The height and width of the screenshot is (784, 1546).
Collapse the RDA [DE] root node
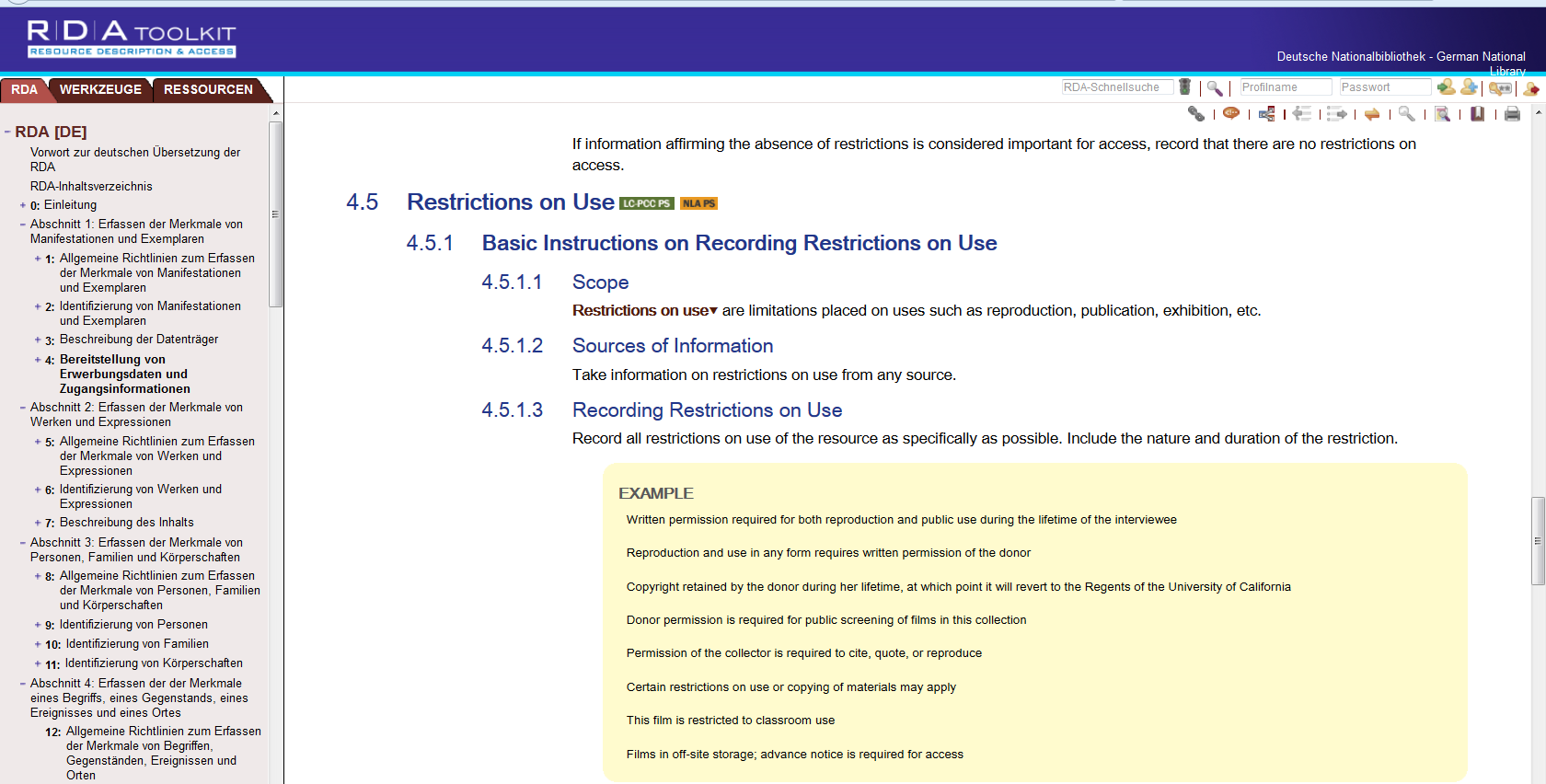(7, 132)
